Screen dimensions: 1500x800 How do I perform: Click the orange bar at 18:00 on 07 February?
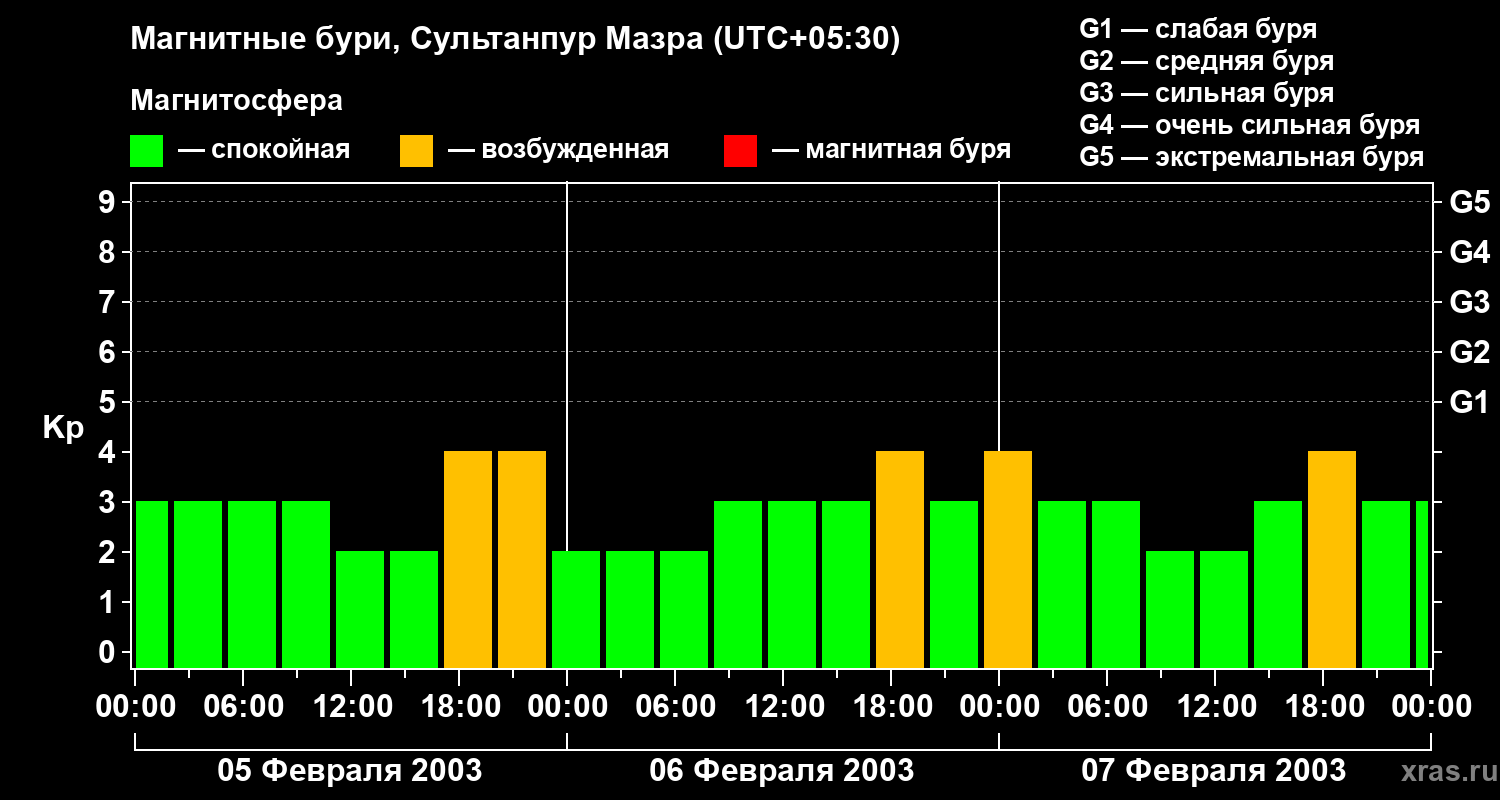tap(1332, 559)
